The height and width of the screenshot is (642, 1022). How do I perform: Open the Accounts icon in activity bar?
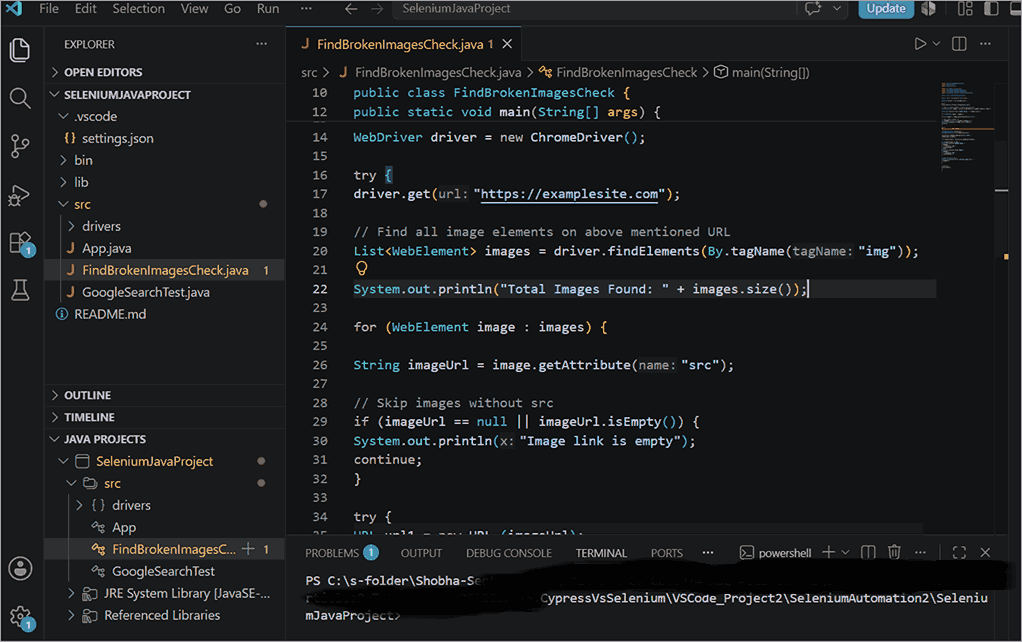coord(20,568)
